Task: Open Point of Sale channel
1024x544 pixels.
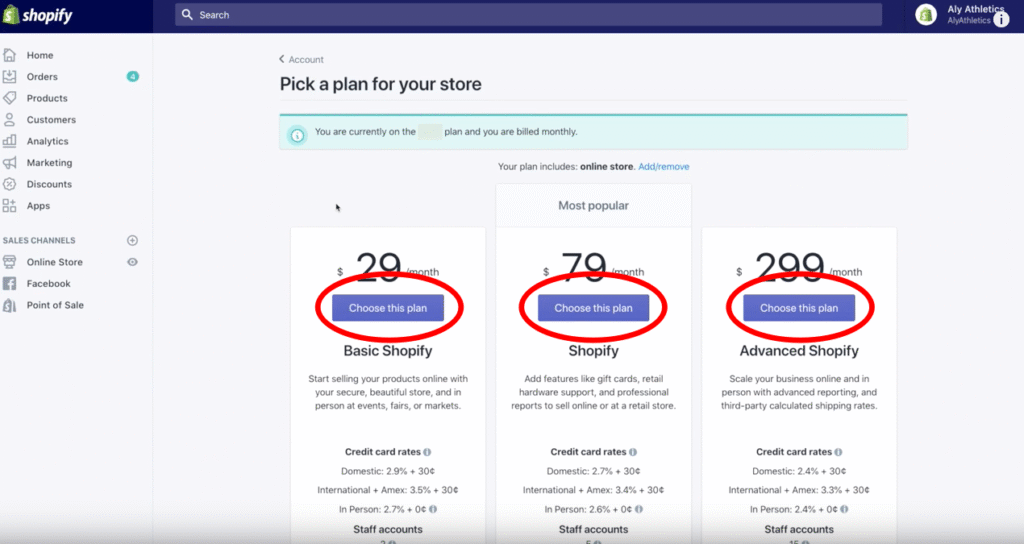Action: (55, 305)
